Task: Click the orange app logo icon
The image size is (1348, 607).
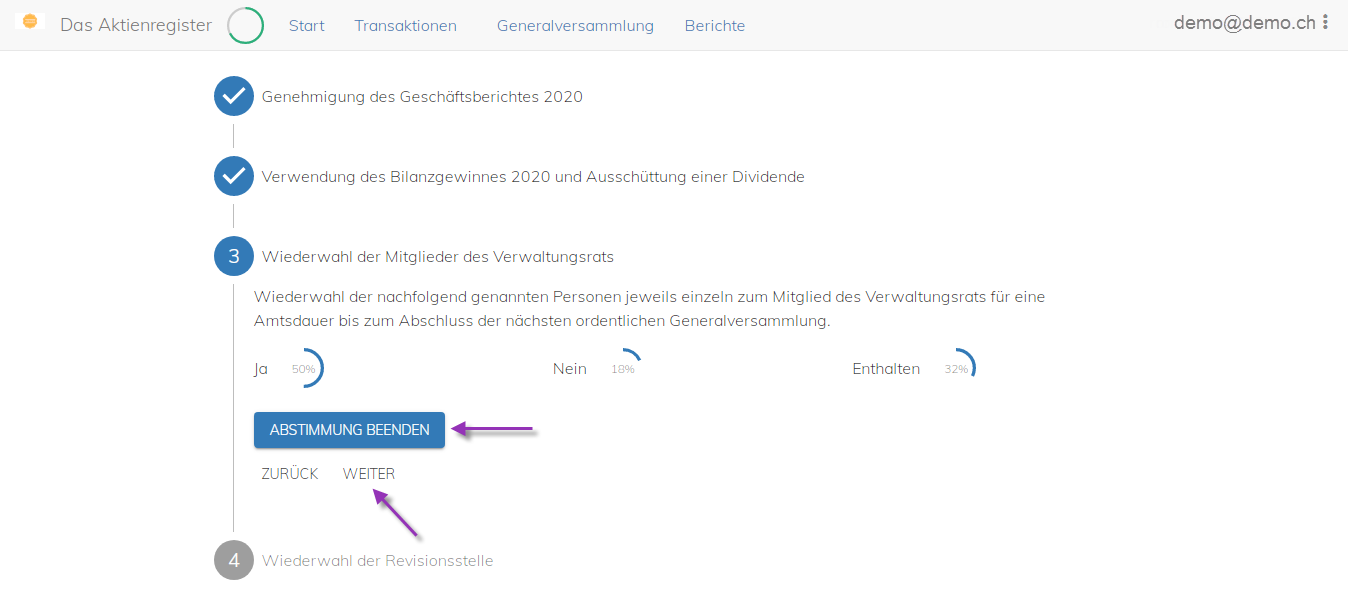Action: click(x=30, y=21)
